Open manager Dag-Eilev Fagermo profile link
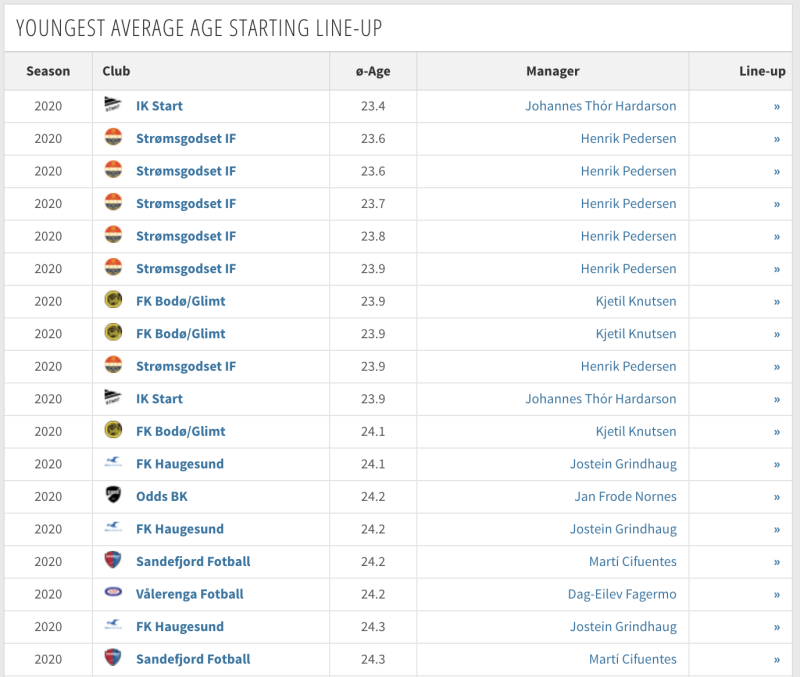 pyautogui.click(x=622, y=594)
